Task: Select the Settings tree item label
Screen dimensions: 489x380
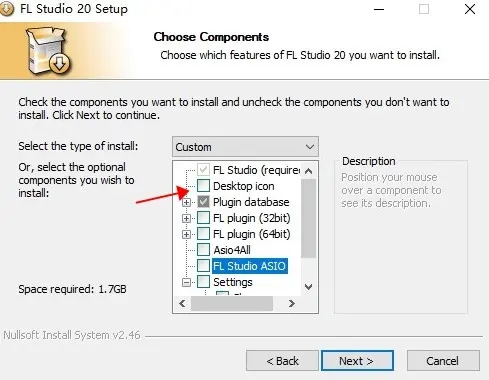Action: tap(233, 282)
